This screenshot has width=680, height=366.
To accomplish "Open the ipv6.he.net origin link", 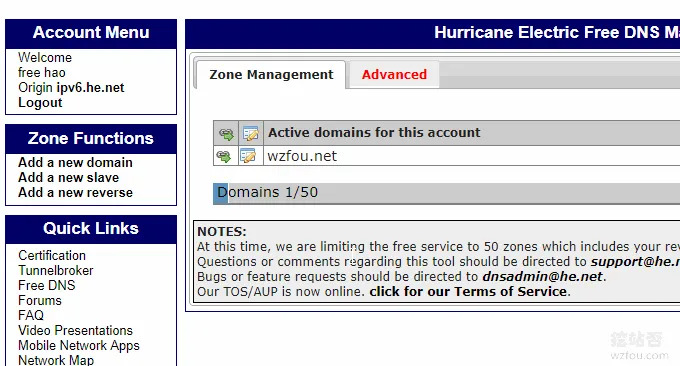I will (x=90, y=88).
